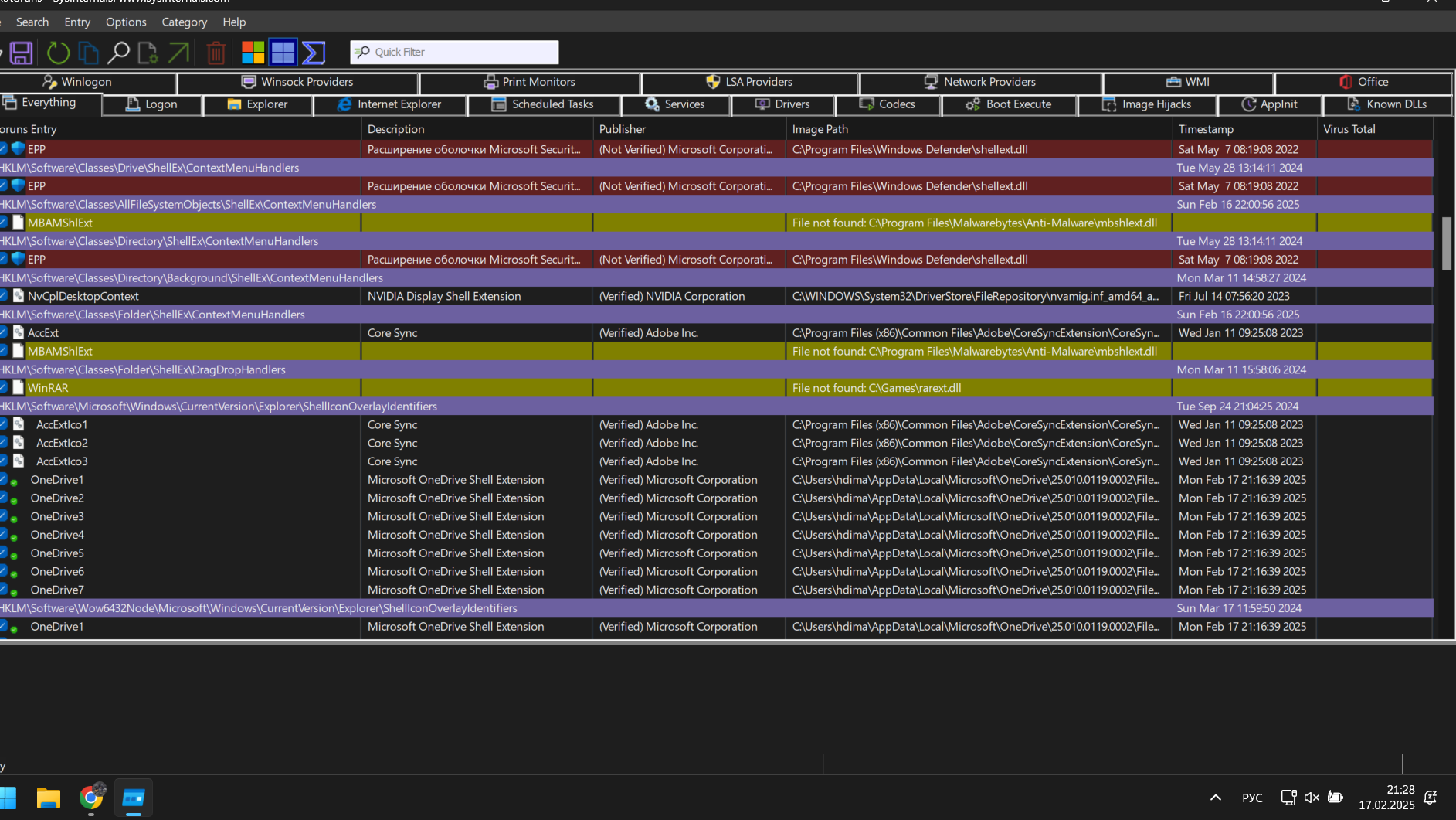Open entry properties via file-gear icon
The width and height of the screenshot is (1456, 820).
tap(148, 53)
